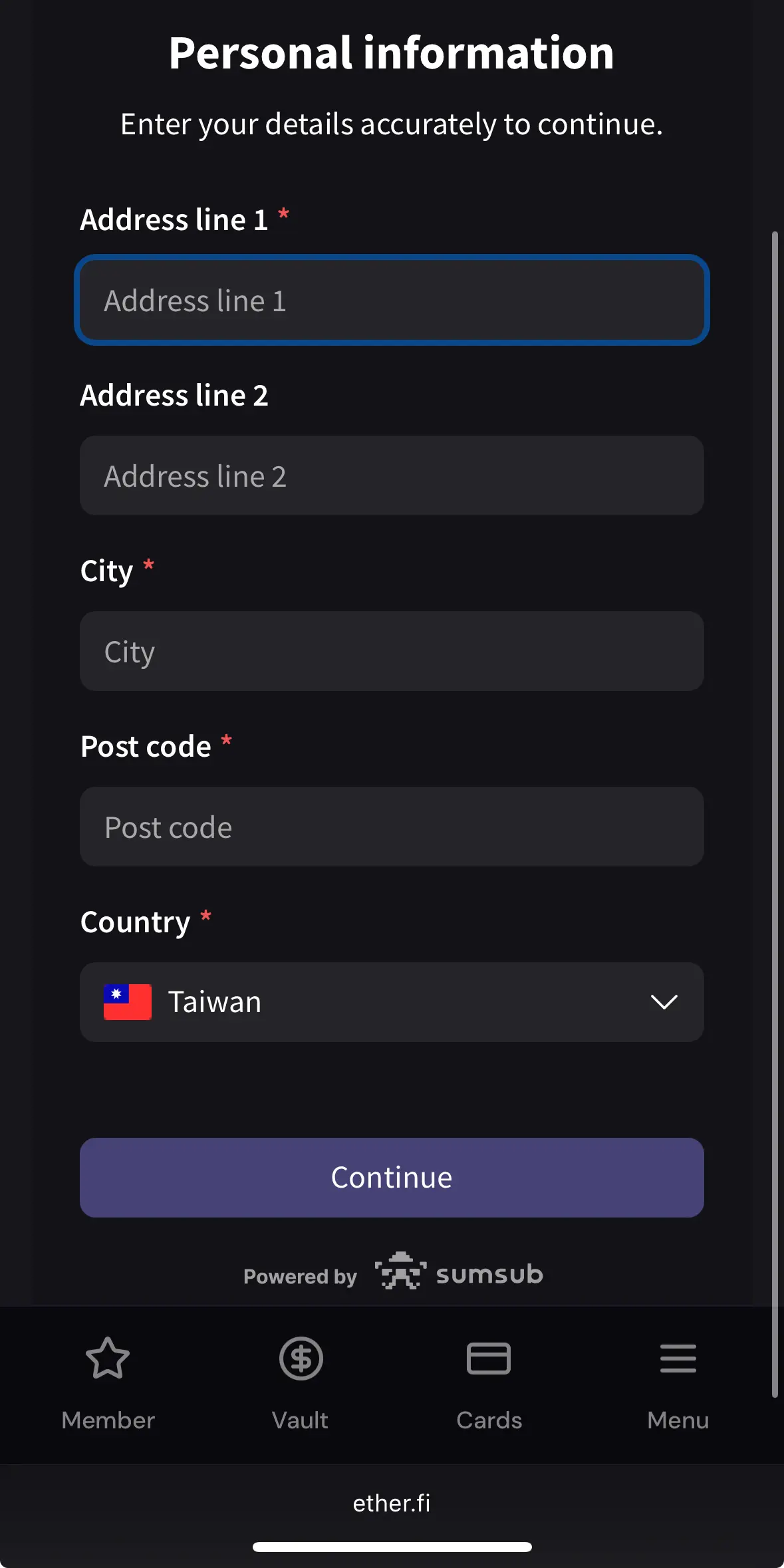This screenshot has height=1568, width=784.
Task: Open the Vault dollar icon
Action: coord(301,1358)
